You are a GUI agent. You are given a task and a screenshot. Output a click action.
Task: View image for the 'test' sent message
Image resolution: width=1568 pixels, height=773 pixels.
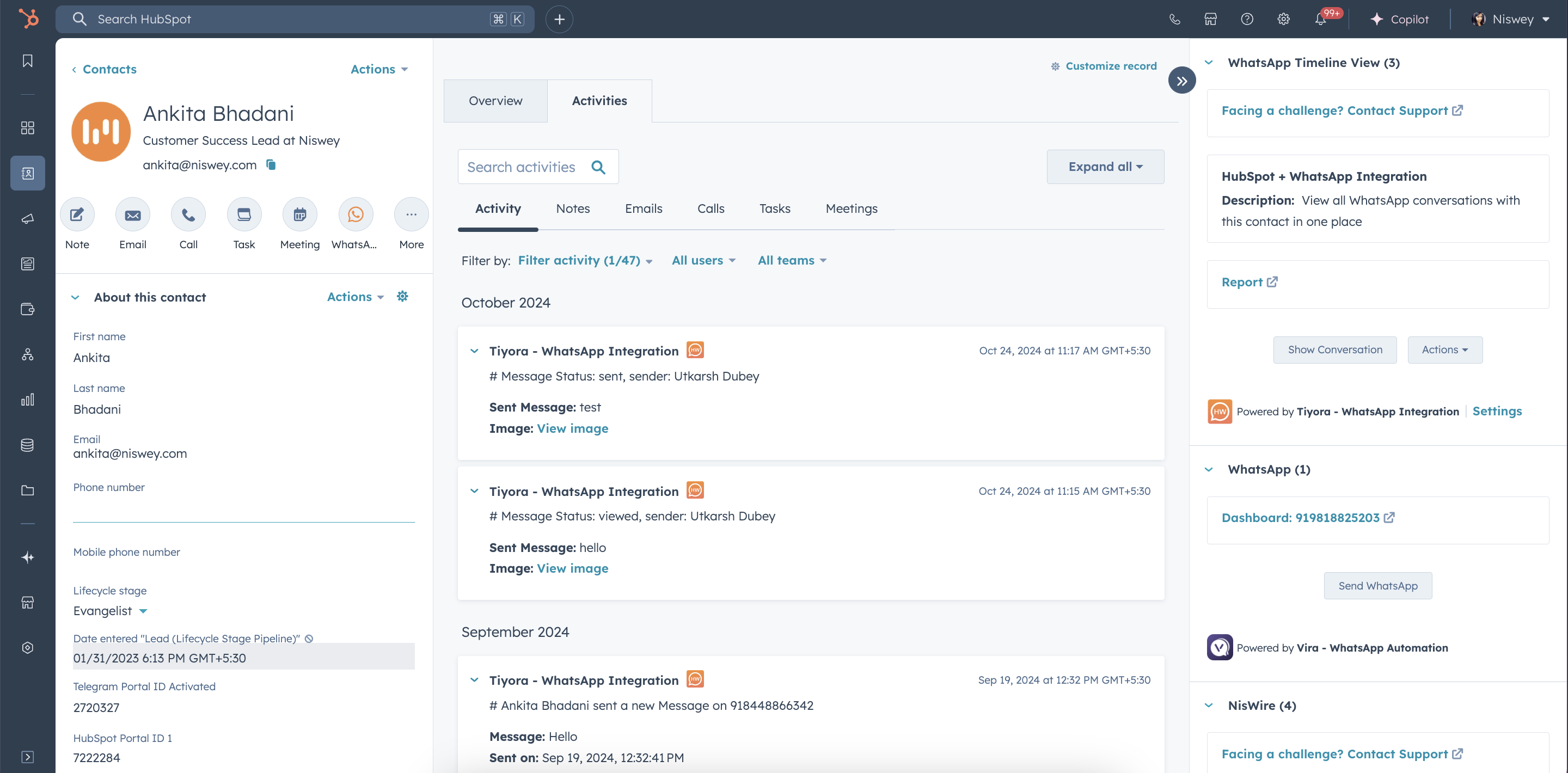[572, 428]
